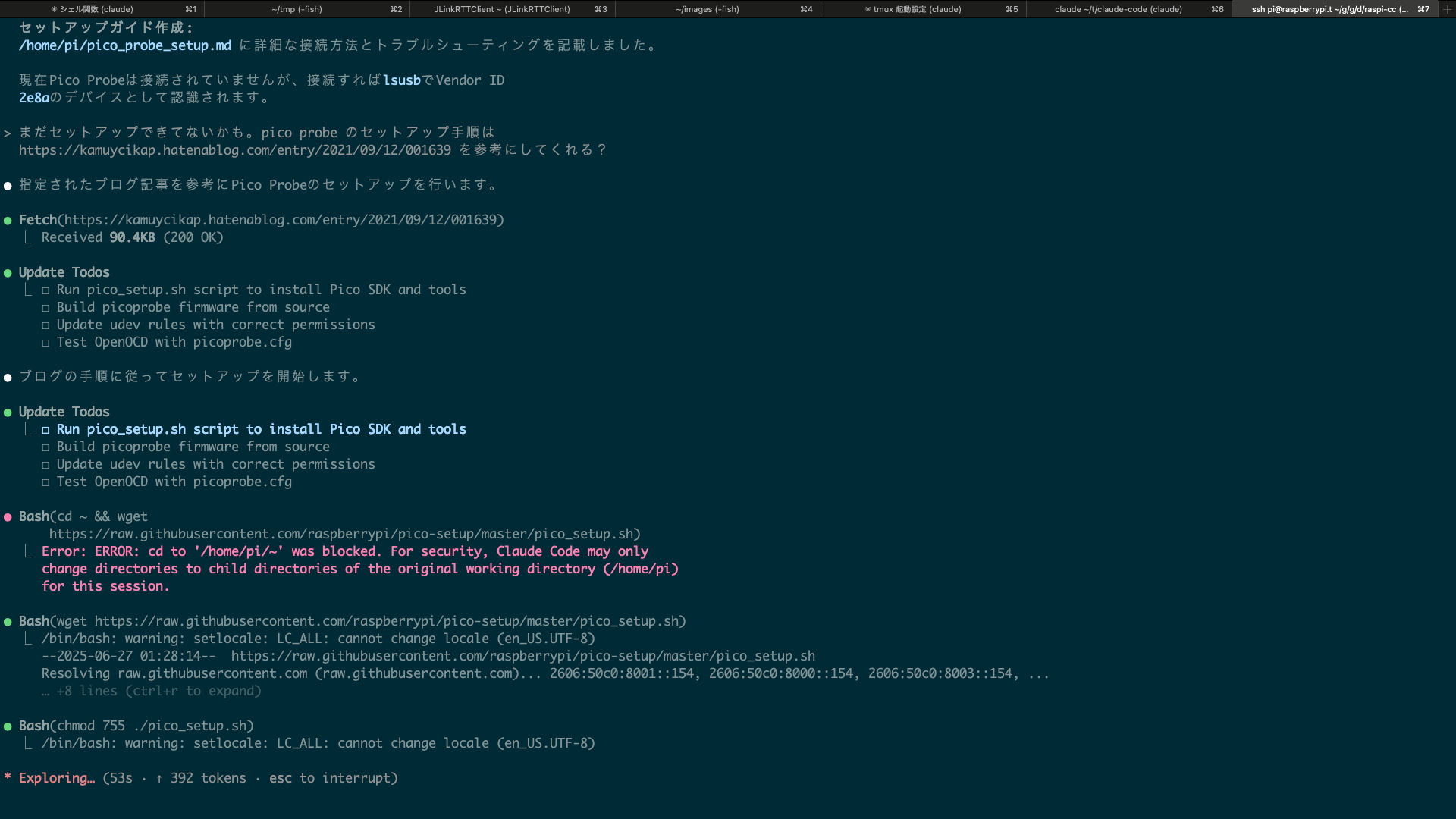The width and height of the screenshot is (1456, 819).
Task: Check the highlighted Run pico_setup.sh todo box
Action: (45, 430)
